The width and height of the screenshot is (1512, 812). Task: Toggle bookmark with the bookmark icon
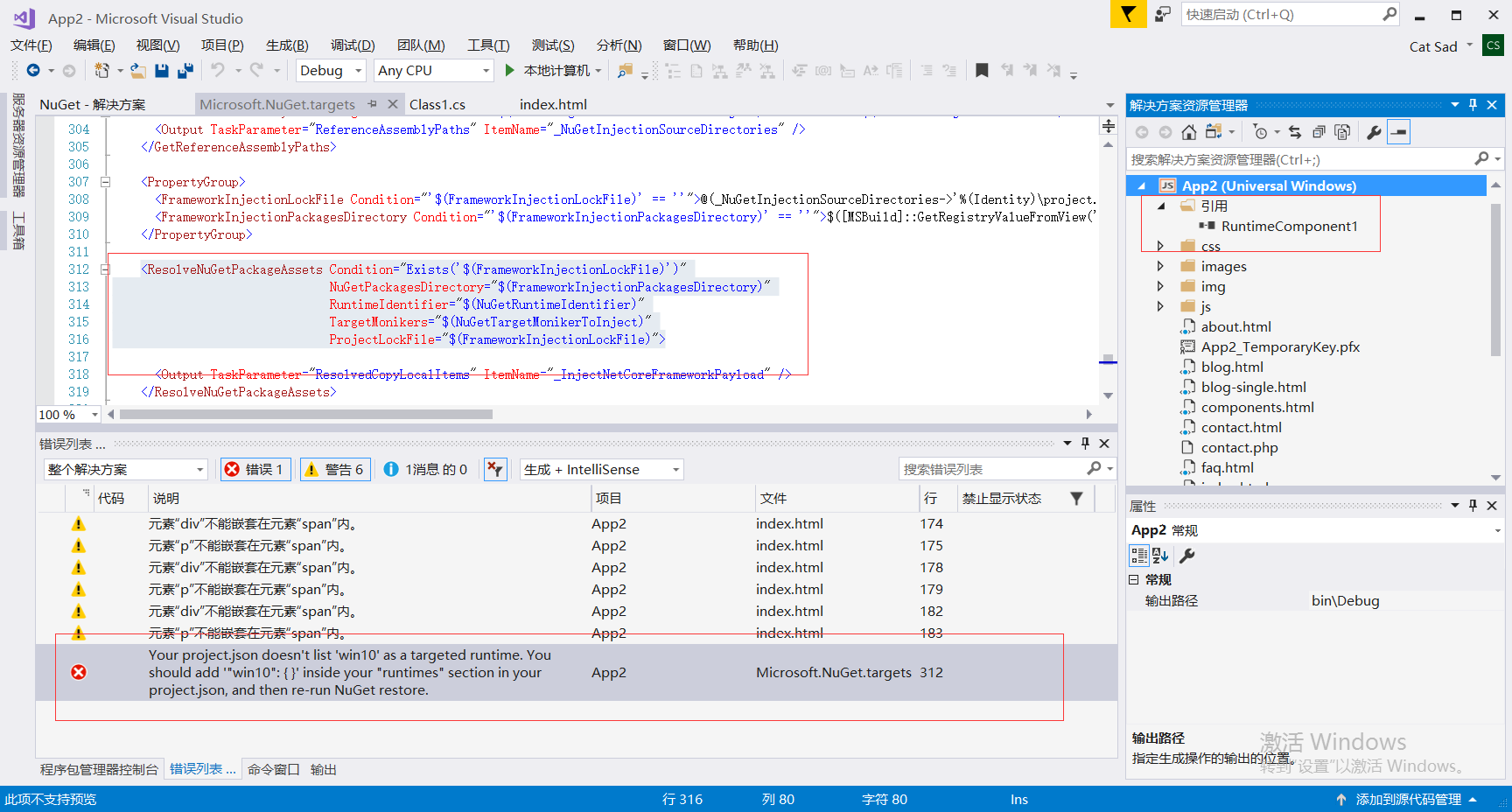click(x=983, y=71)
